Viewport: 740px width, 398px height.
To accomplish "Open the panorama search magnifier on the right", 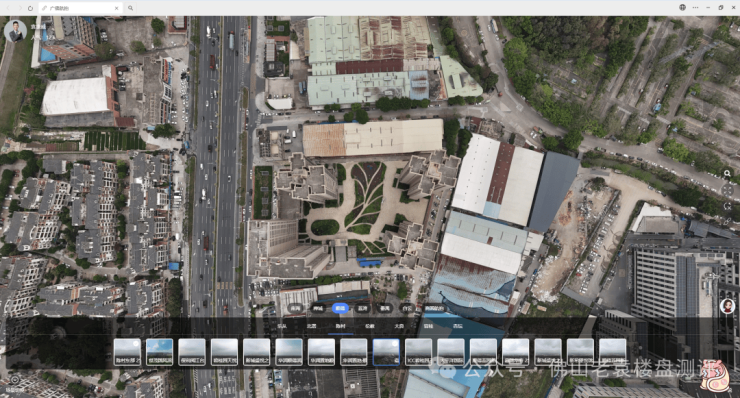I will point(727,173).
